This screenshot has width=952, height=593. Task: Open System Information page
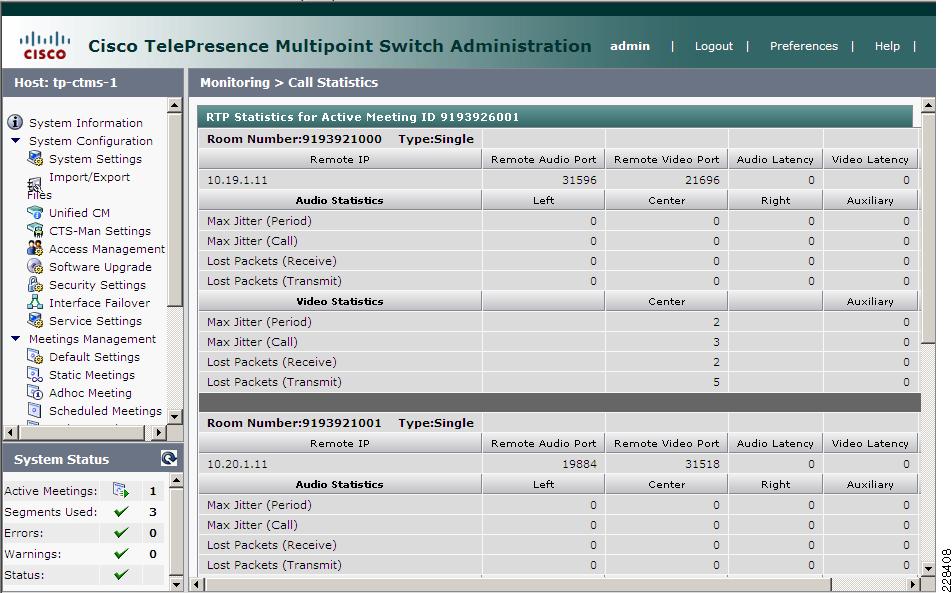[86, 123]
